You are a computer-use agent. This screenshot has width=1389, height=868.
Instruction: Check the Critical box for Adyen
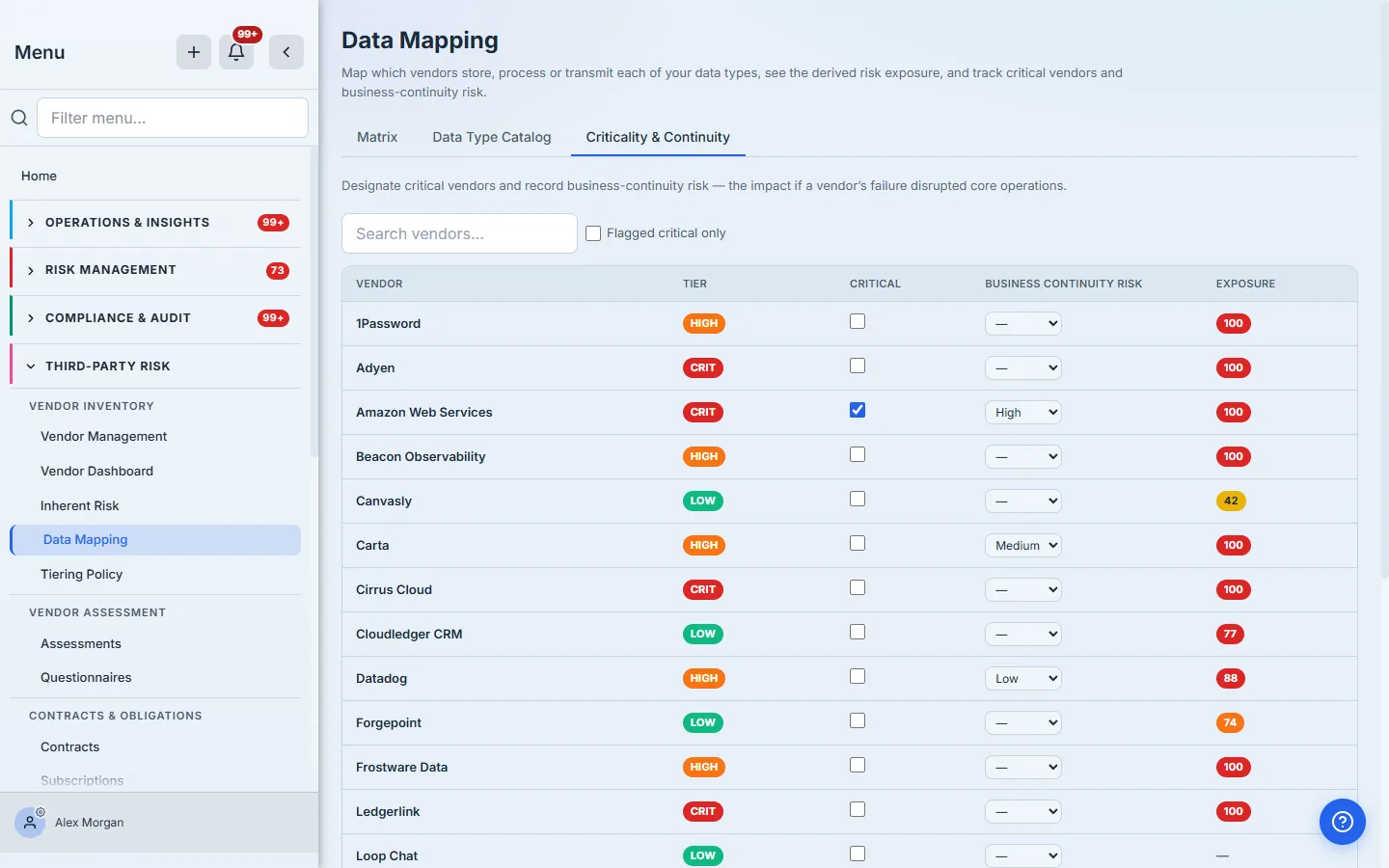click(x=858, y=366)
